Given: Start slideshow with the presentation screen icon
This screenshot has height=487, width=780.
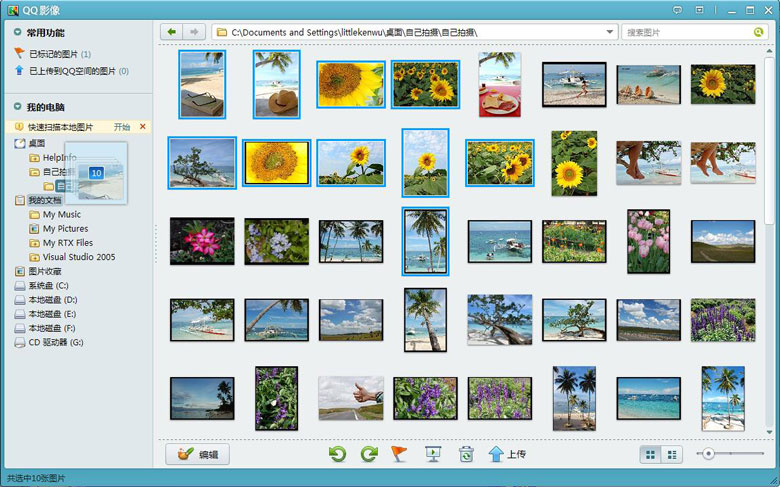Looking at the screenshot, I should coord(433,454).
